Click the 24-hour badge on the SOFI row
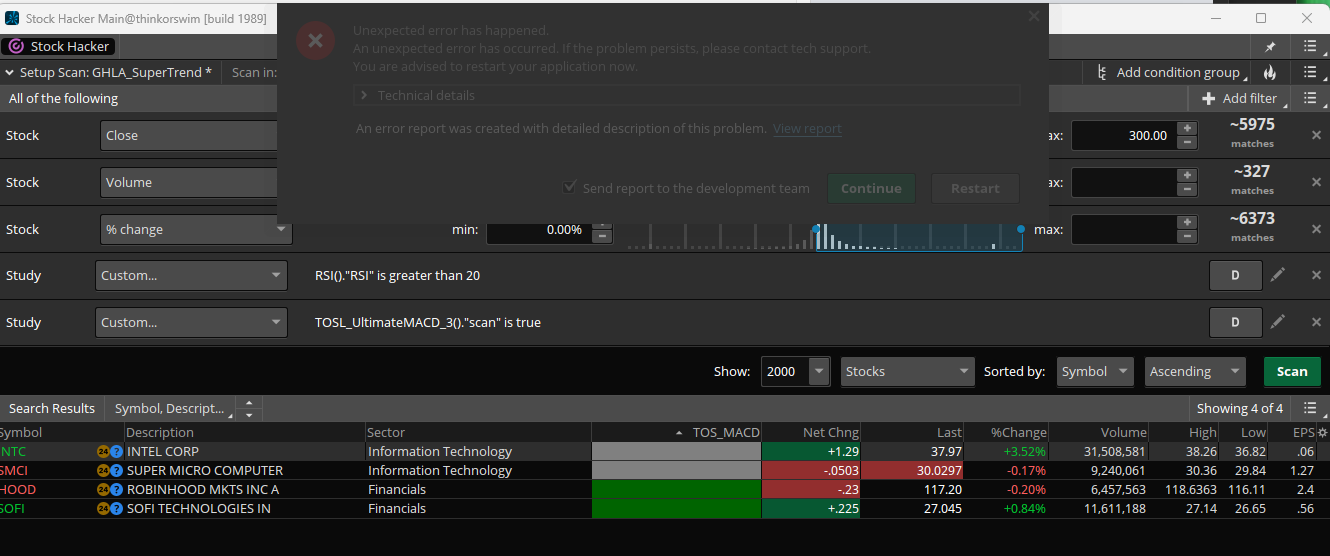Viewport: 1330px width, 556px height. (103, 509)
